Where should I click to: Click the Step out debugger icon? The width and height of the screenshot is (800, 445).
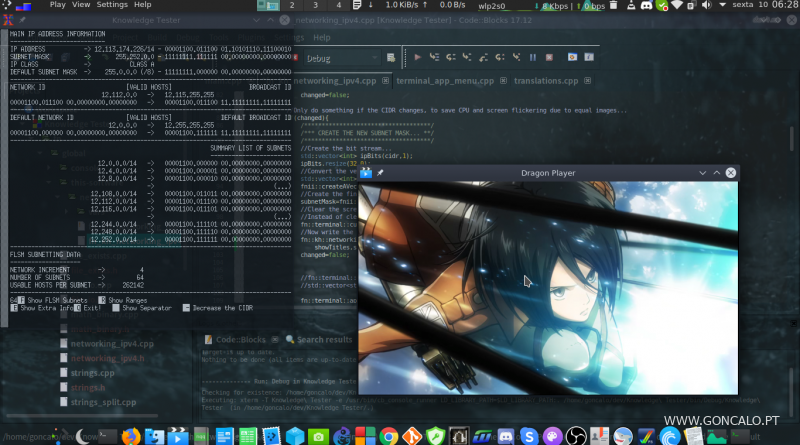click(x=483, y=57)
